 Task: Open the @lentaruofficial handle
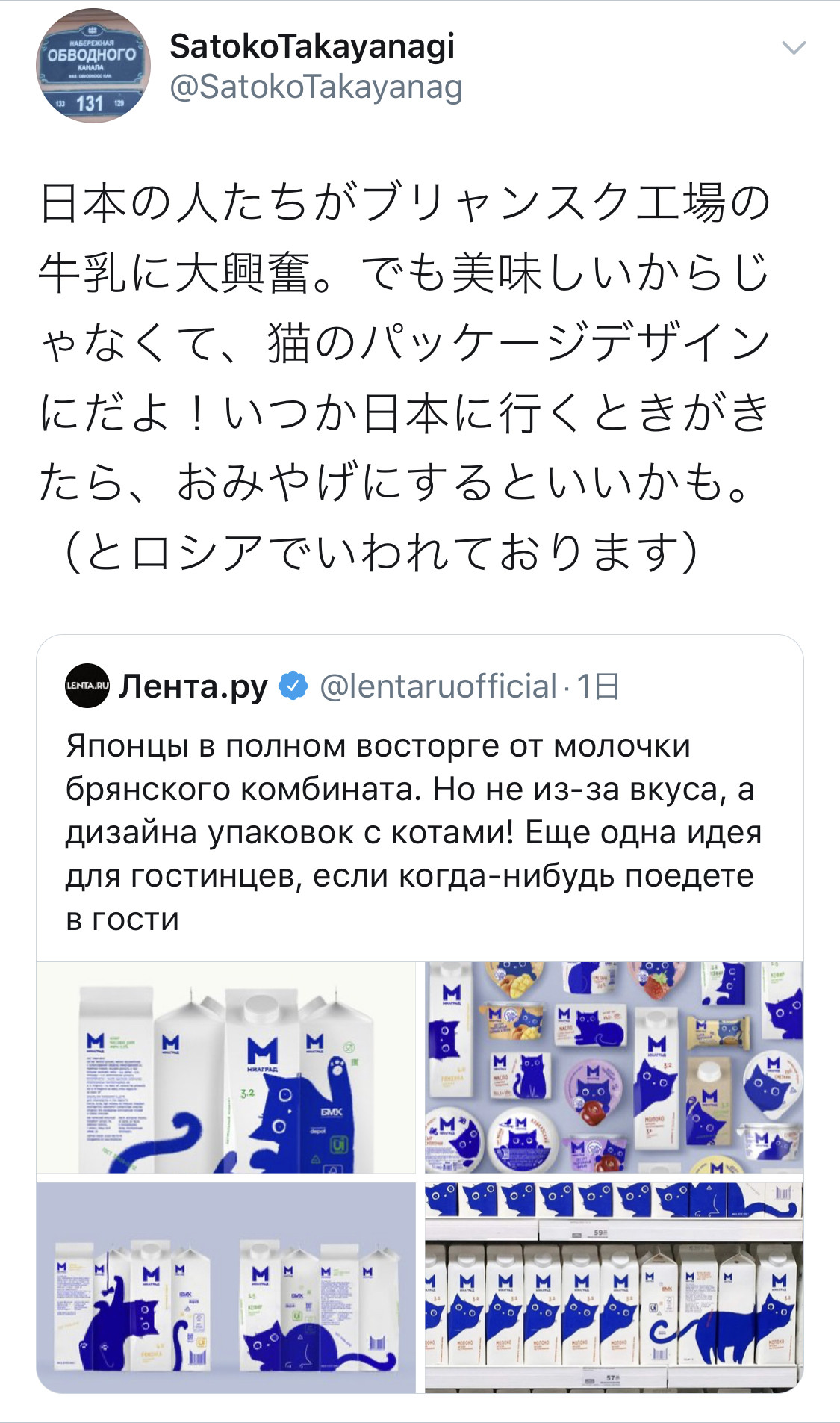(x=438, y=686)
